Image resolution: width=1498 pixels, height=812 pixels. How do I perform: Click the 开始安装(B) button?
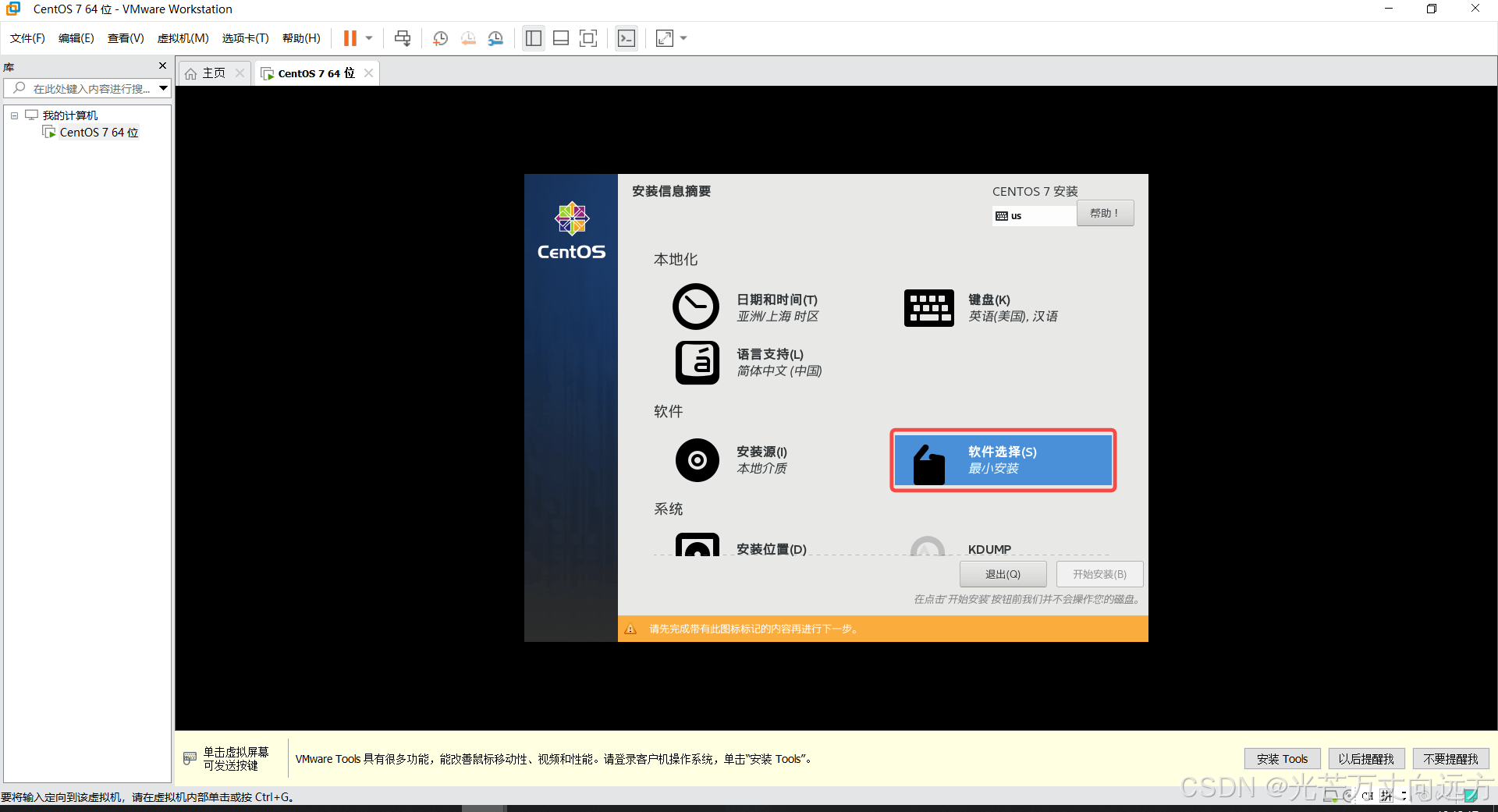pyautogui.click(x=1099, y=574)
